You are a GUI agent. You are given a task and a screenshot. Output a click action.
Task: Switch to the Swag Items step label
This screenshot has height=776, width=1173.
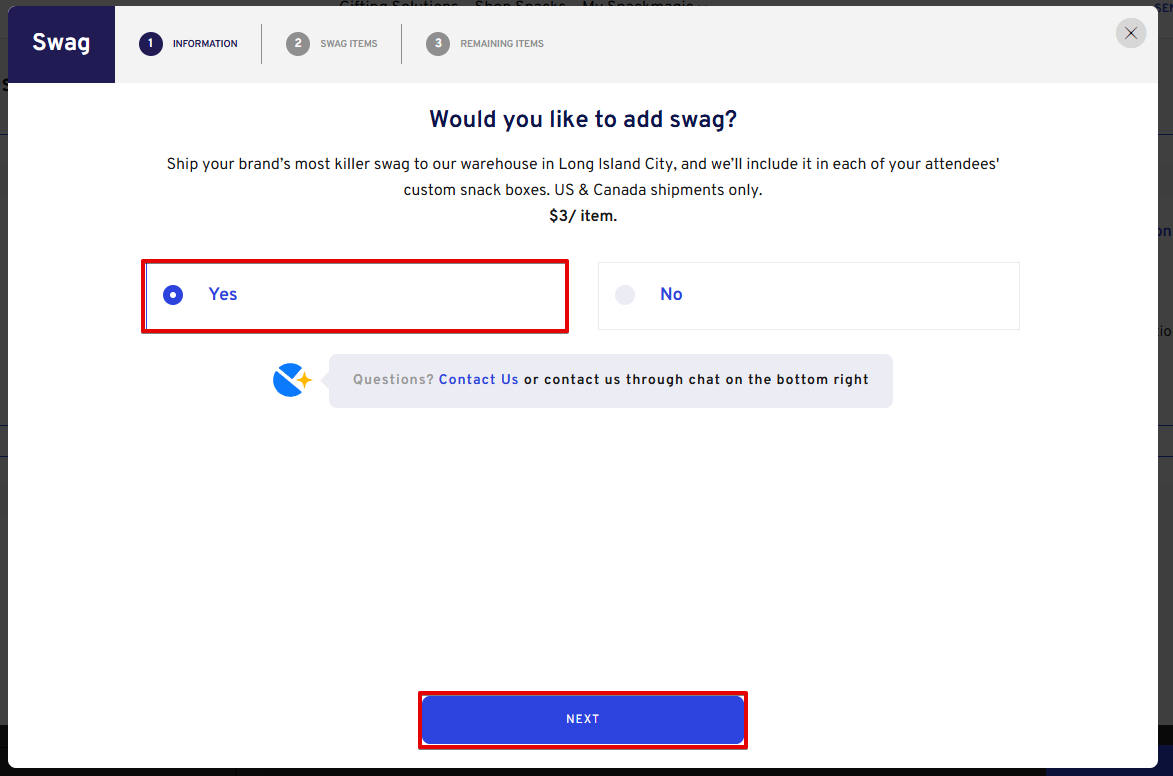click(x=349, y=44)
